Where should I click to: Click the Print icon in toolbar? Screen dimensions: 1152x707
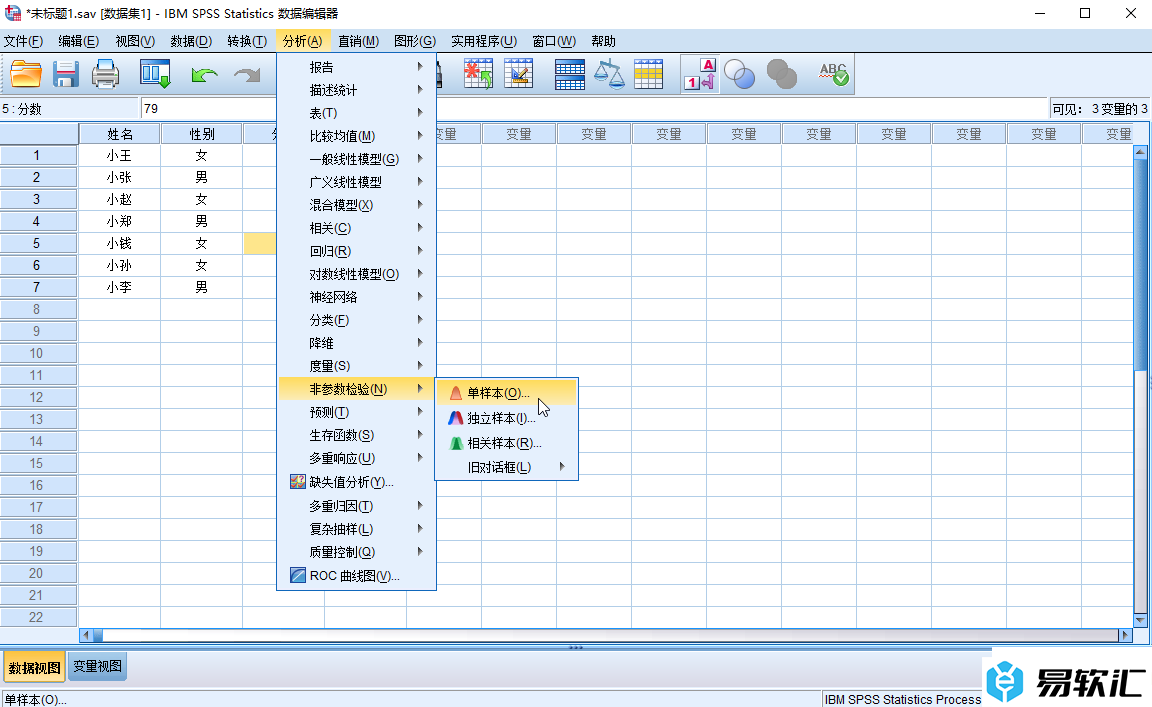pyautogui.click(x=105, y=74)
